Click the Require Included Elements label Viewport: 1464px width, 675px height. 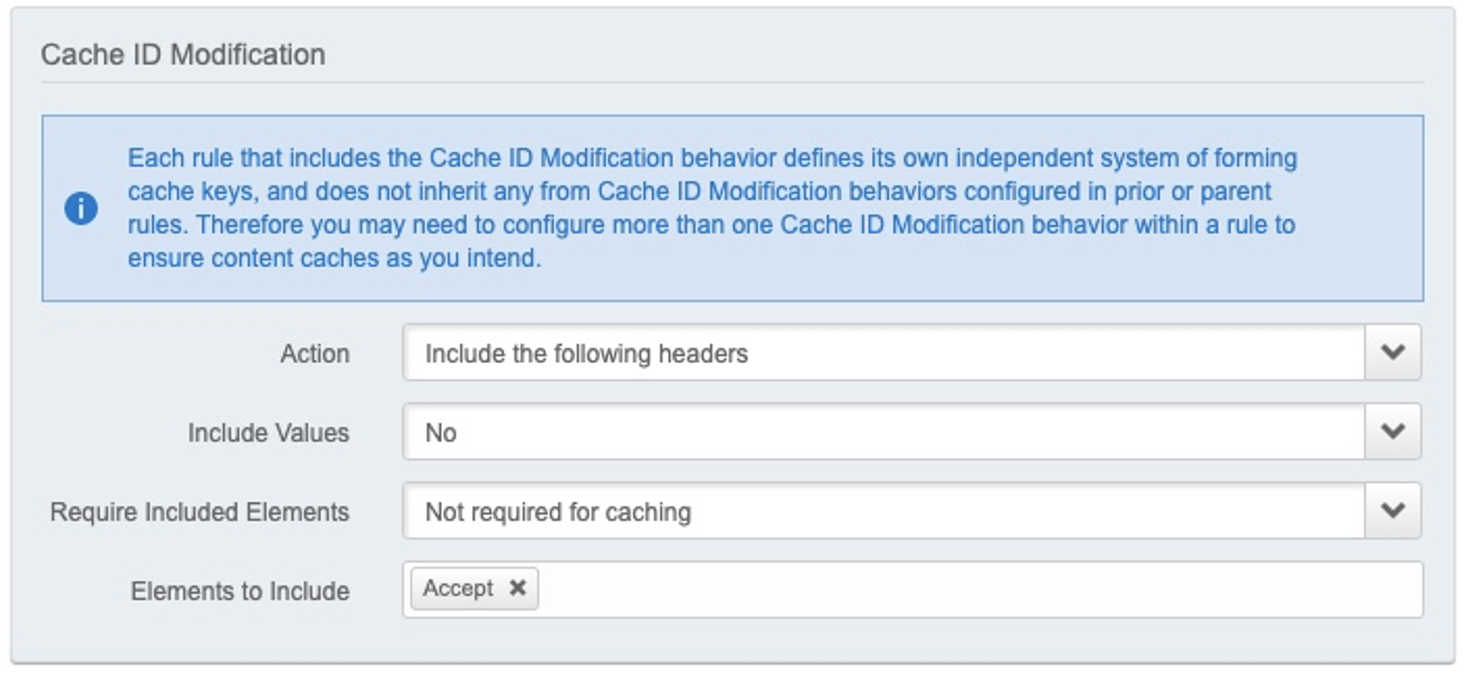pos(199,512)
